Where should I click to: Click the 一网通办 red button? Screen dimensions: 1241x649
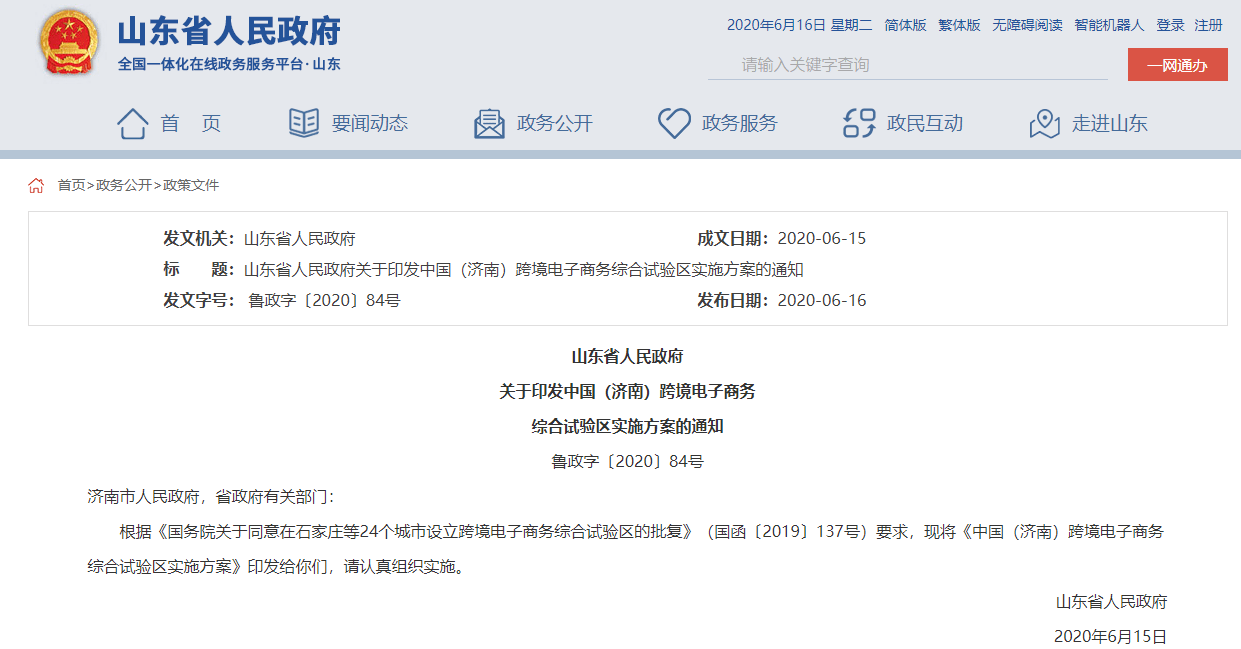(1177, 64)
